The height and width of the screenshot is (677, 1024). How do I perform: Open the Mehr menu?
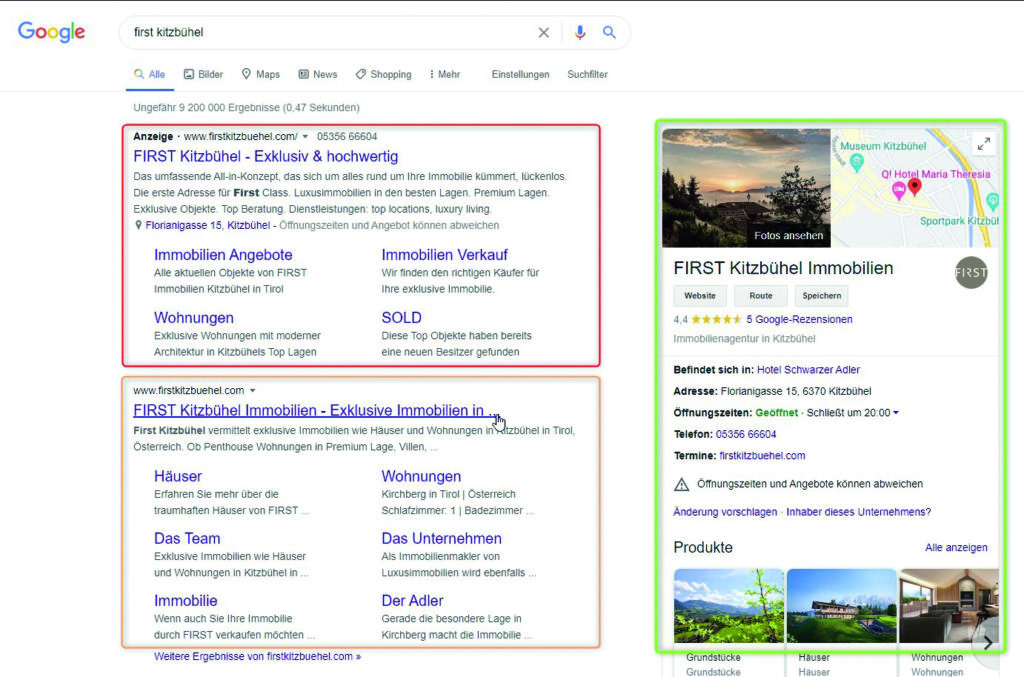[445, 74]
